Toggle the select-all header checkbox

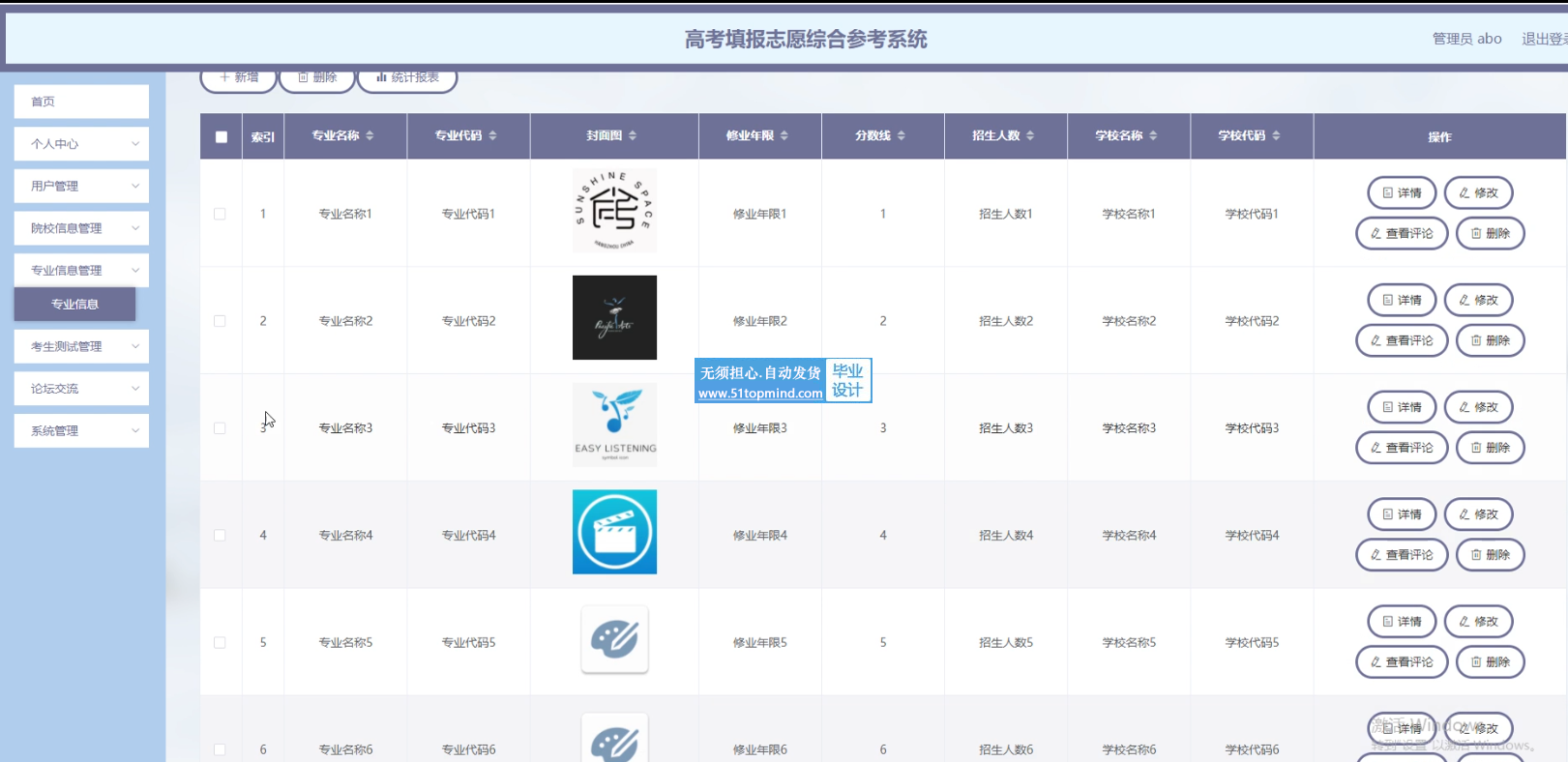222,137
